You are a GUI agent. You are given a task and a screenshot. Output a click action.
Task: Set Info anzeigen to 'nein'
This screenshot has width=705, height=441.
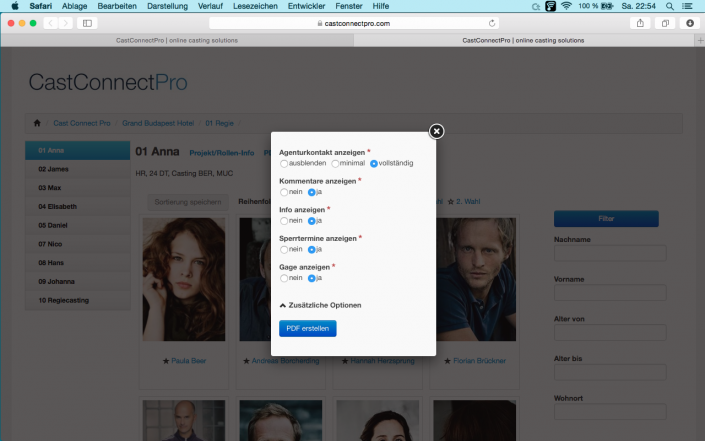point(284,221)
